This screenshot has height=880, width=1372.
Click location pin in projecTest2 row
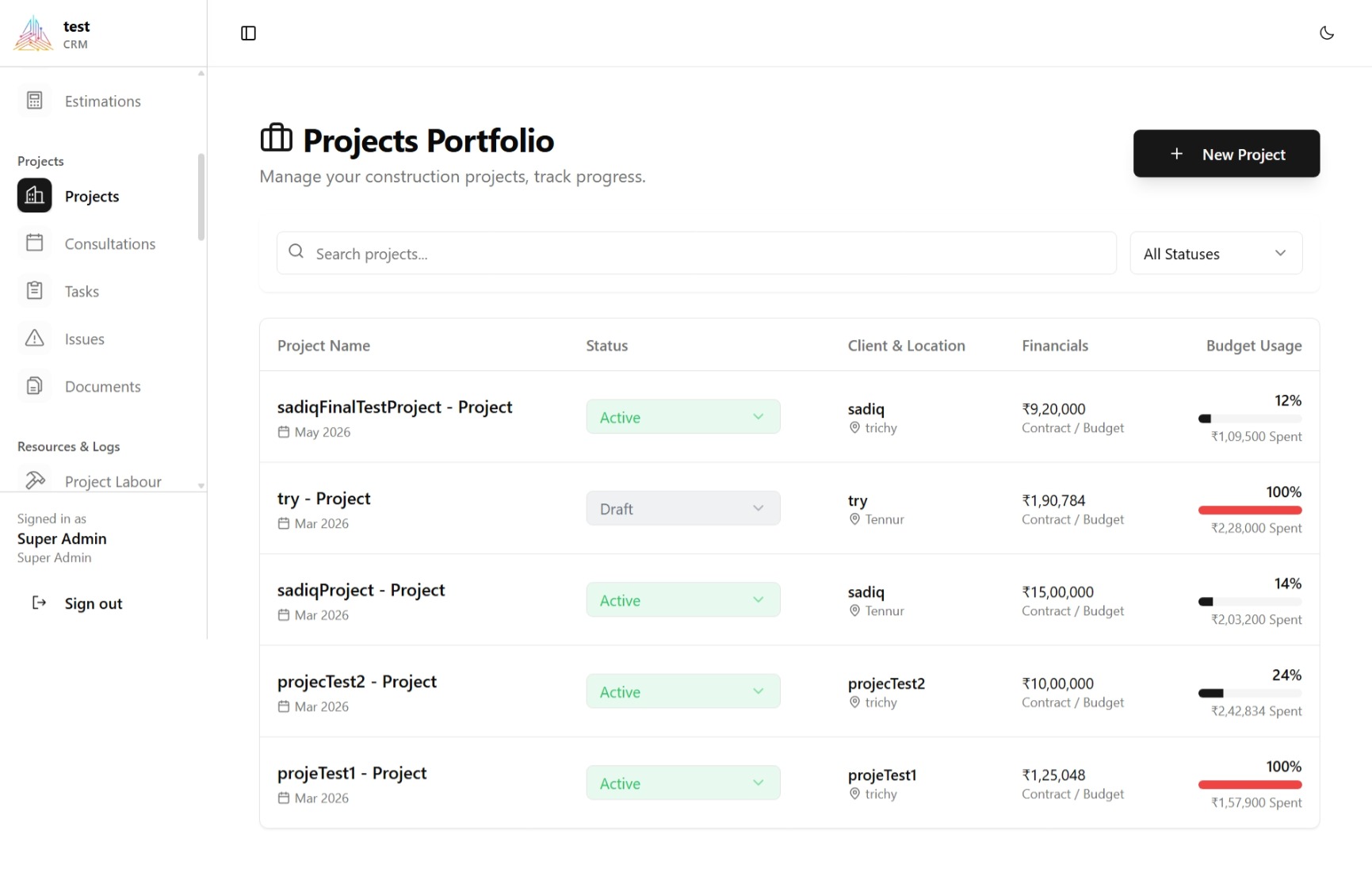point(854,702)
